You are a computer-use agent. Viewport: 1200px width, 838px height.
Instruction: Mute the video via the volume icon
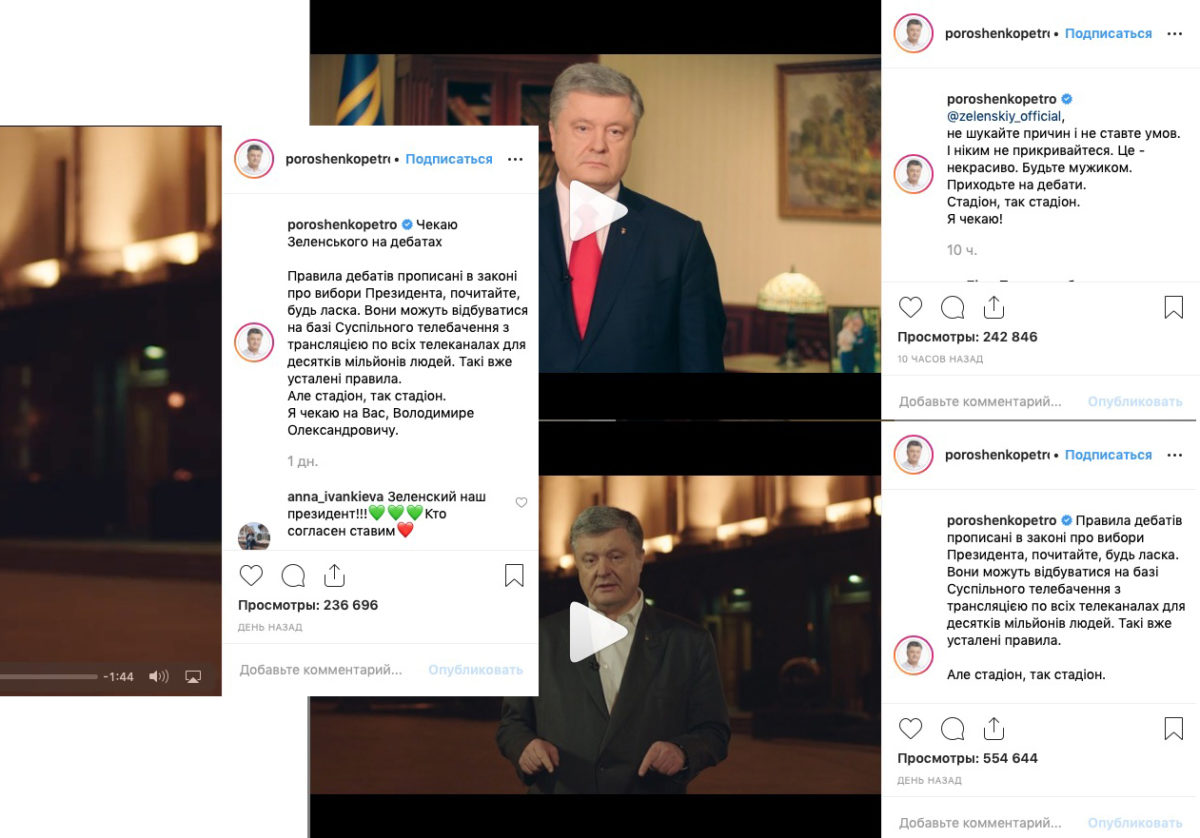158,677
